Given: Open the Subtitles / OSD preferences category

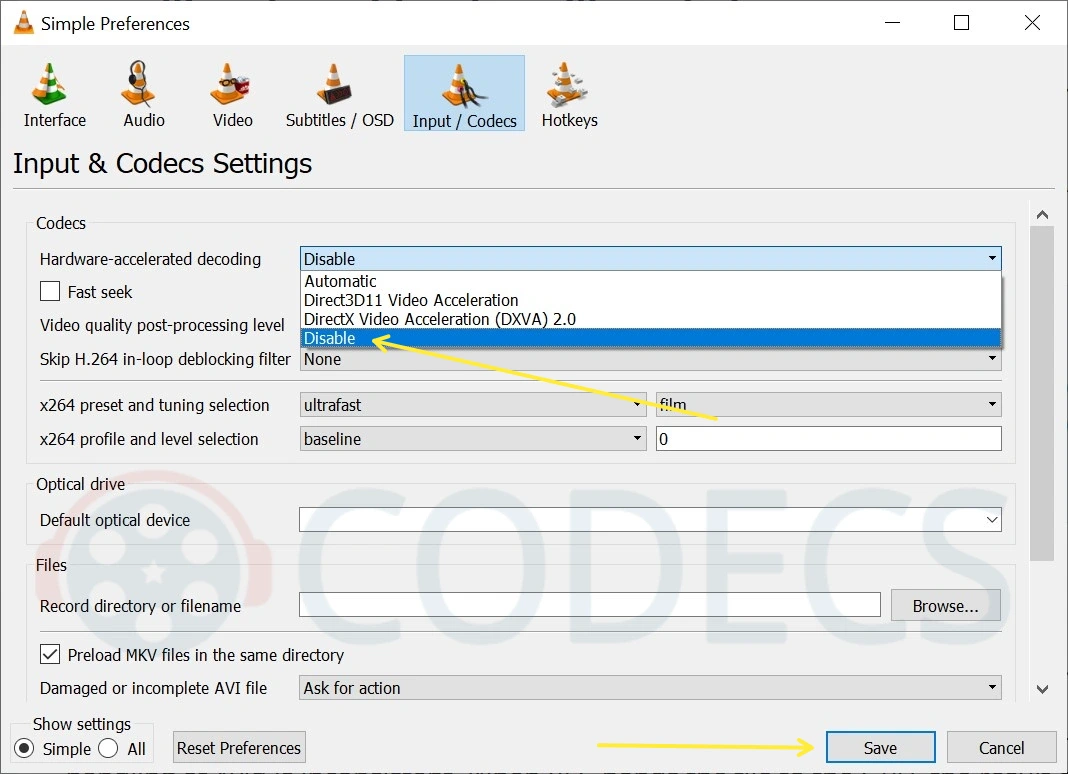Looking at the screenshot, I should click(339, 95).
